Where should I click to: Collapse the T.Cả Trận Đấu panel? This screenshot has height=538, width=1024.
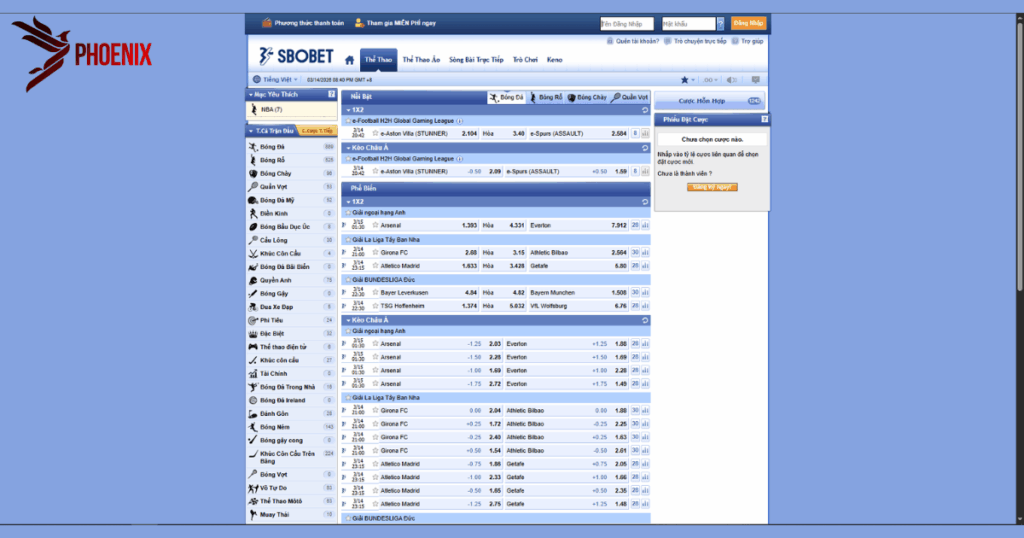click(251, 131)
